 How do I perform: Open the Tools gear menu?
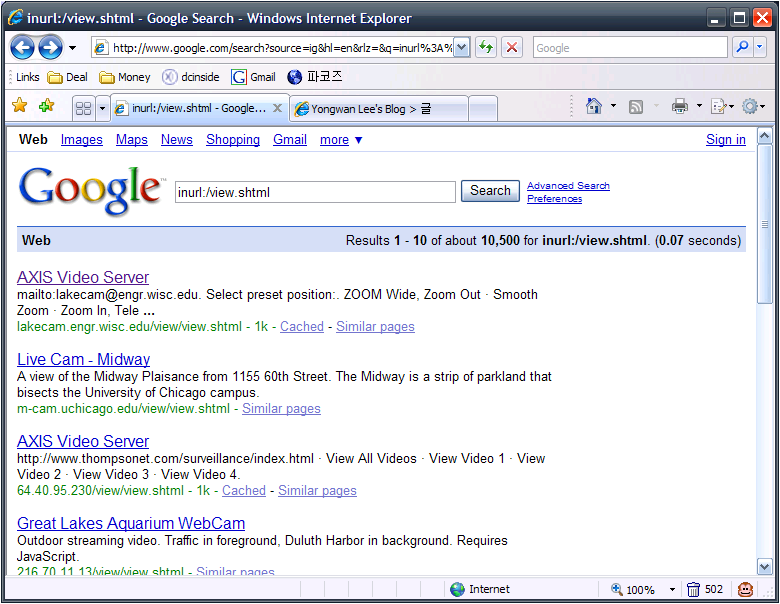(x=753, y=106)
